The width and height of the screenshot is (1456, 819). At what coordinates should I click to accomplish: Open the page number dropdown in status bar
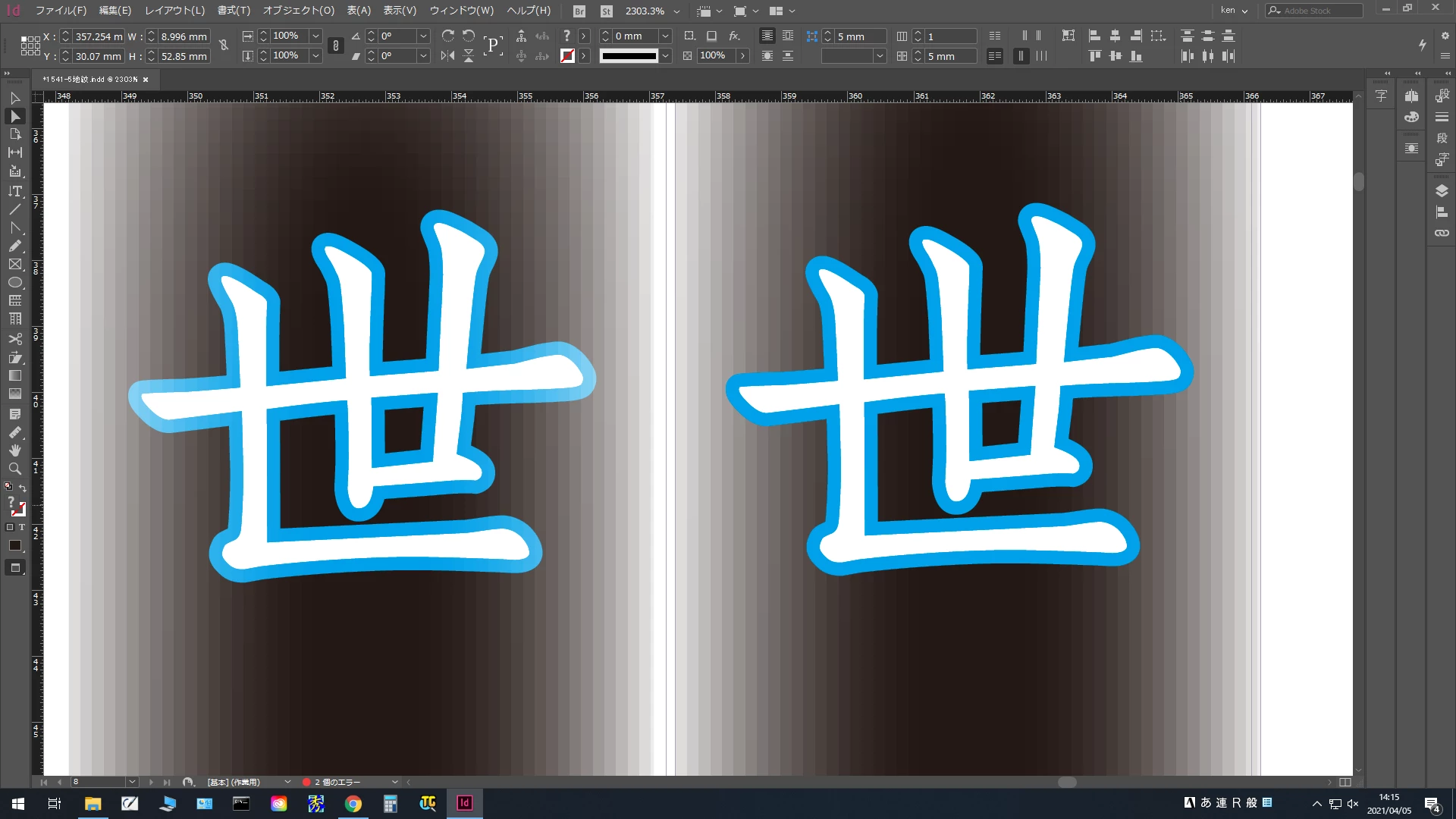pyautogui.click(x=132, y=782)
